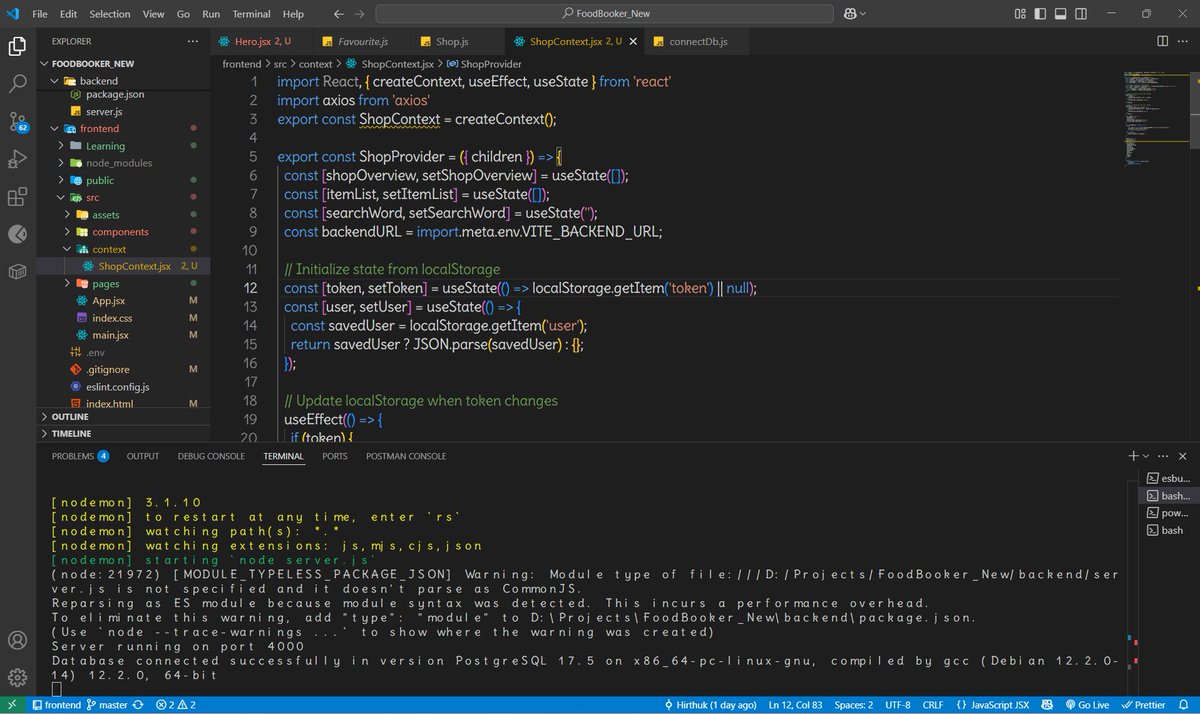This screenshot has height=714, width=1200.
Task: Open remote window icon in status bar
Action: pos(12,704)
